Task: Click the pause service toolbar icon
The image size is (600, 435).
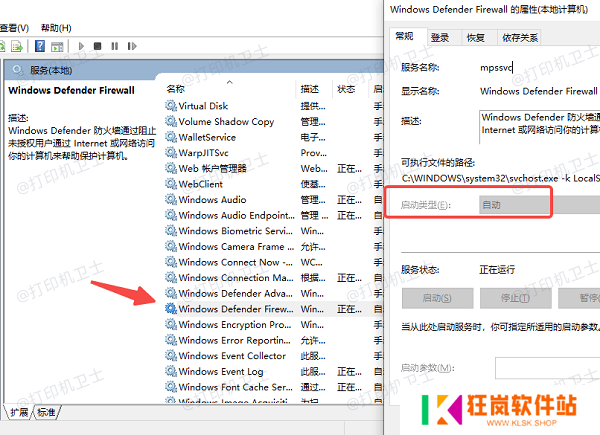Action: 114,46
